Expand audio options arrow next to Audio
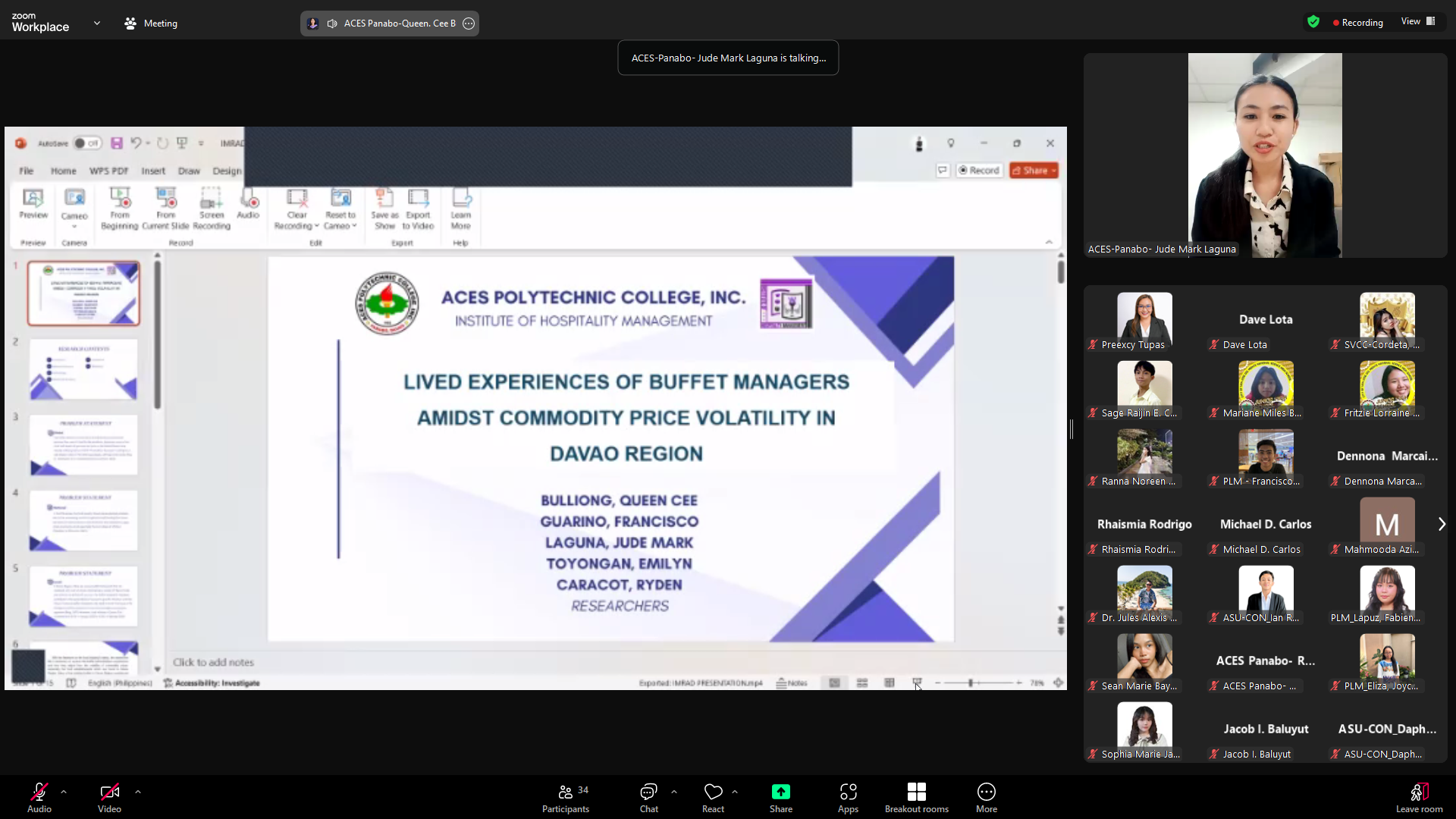 point(64,792)
